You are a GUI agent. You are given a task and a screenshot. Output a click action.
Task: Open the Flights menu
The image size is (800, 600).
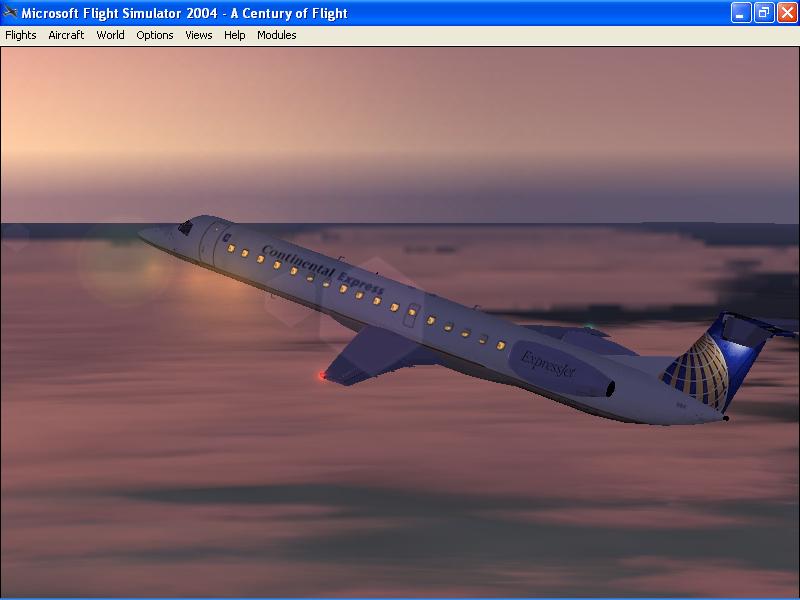click(21, 35)
